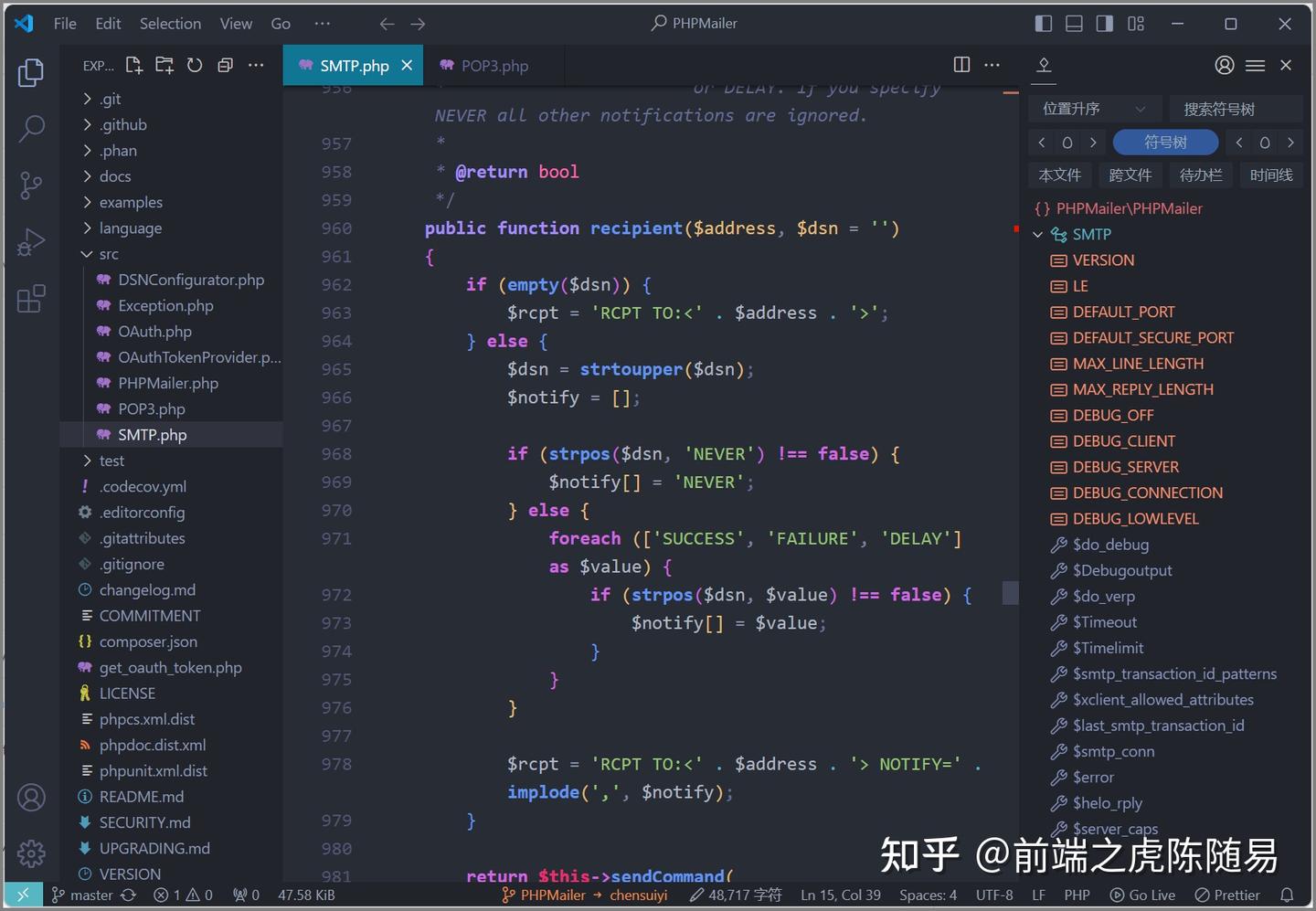Viewport: 1316px width, 911px height.
Task: Toggle the primary sidebar visibility
Action: (1043, 23)
